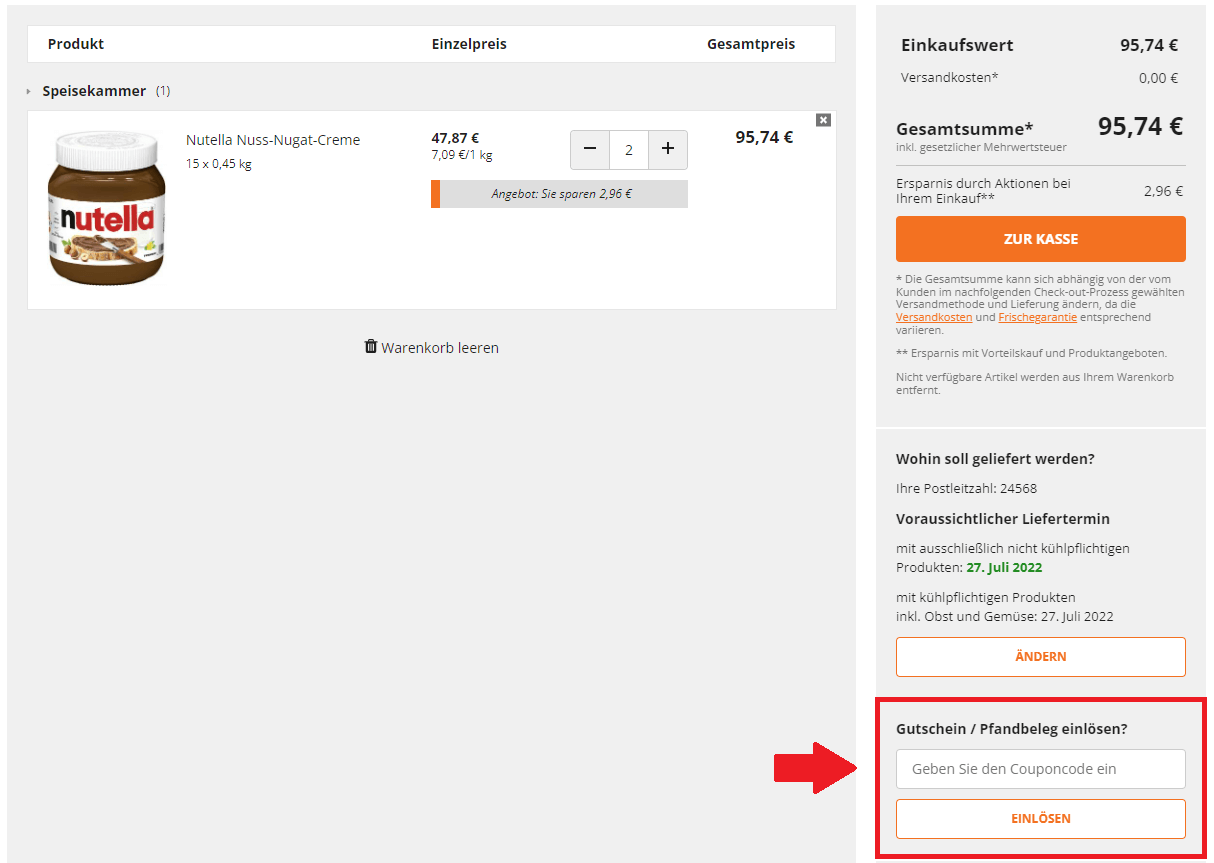This screenshot has width=1214, height=863.
Task: Click the trash icon to empty cart
Action: (x=371, y=347)
